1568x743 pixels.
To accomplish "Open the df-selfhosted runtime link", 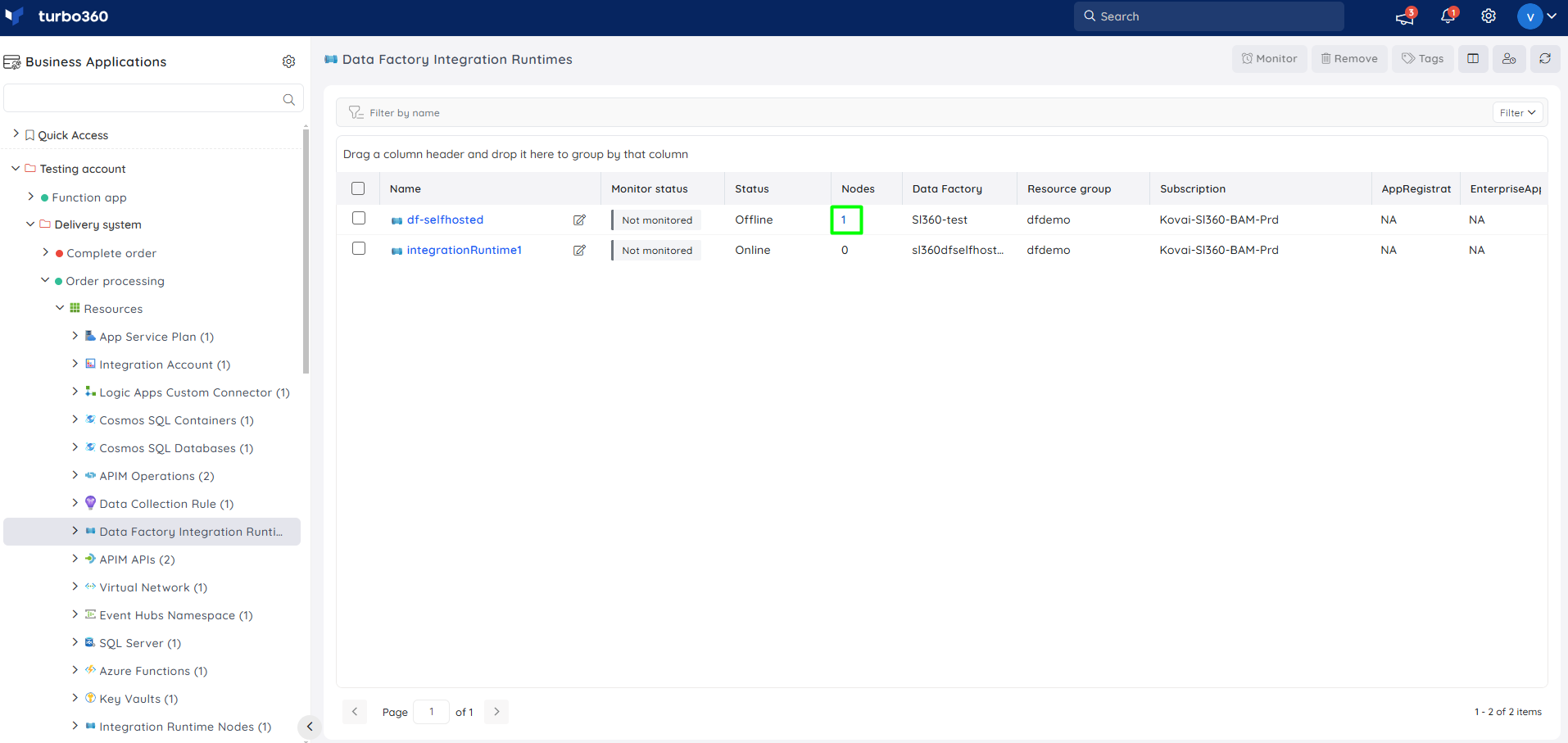I will click(445, 220).
